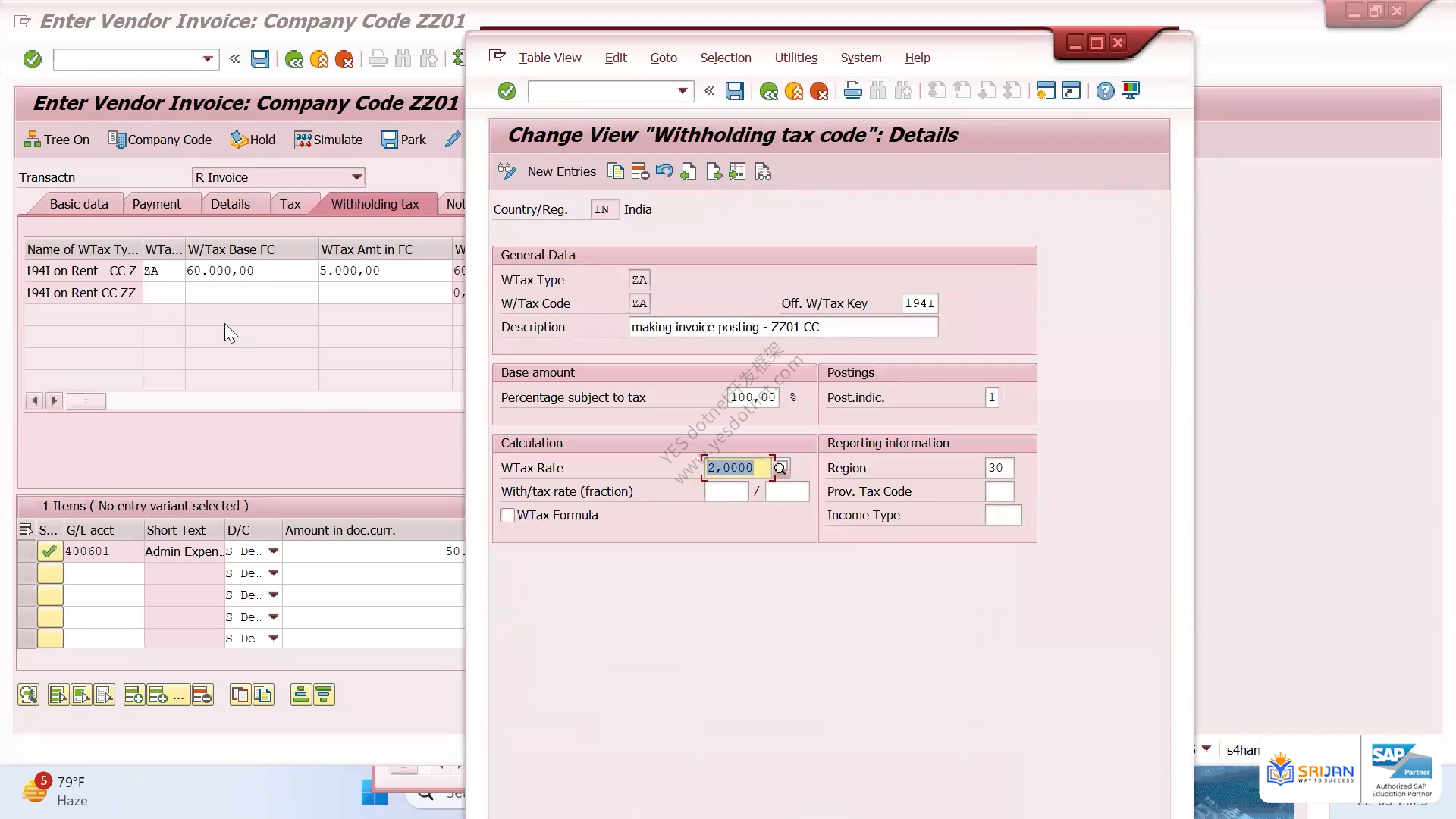Click the Print icon in the popup toolbar

(x=852, y=92)
